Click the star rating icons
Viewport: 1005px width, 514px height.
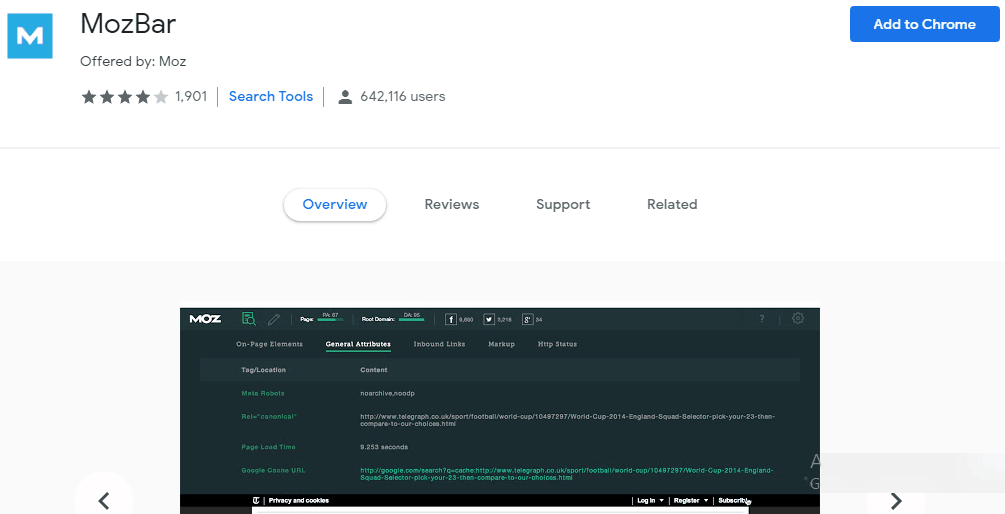pyautogui.click(x=125, y=97)
